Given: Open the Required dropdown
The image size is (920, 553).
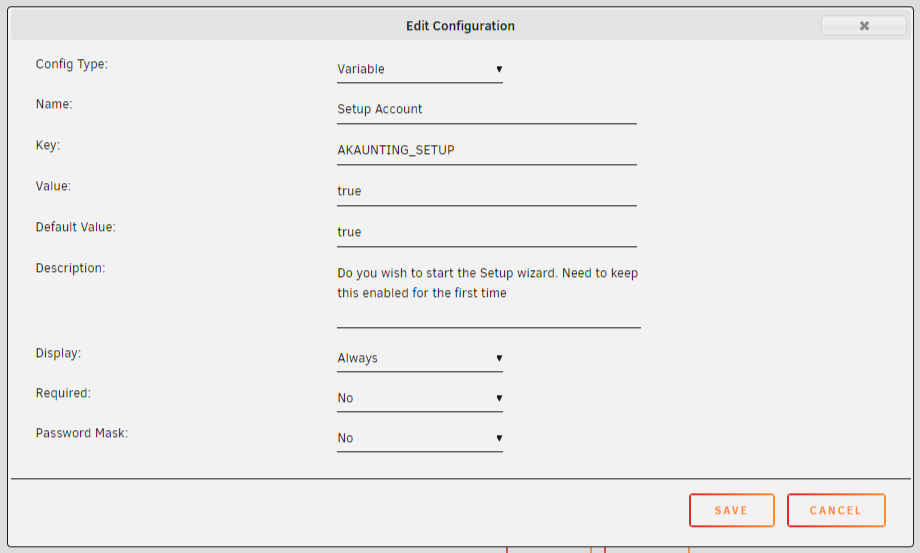Looking at the screenshot, I should (x=420, y=398).
